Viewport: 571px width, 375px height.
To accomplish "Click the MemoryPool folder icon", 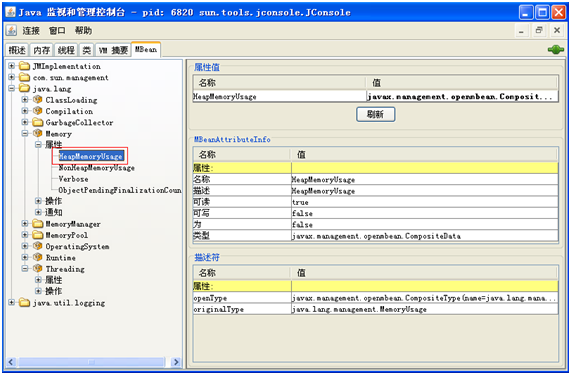I will point(38,235).
